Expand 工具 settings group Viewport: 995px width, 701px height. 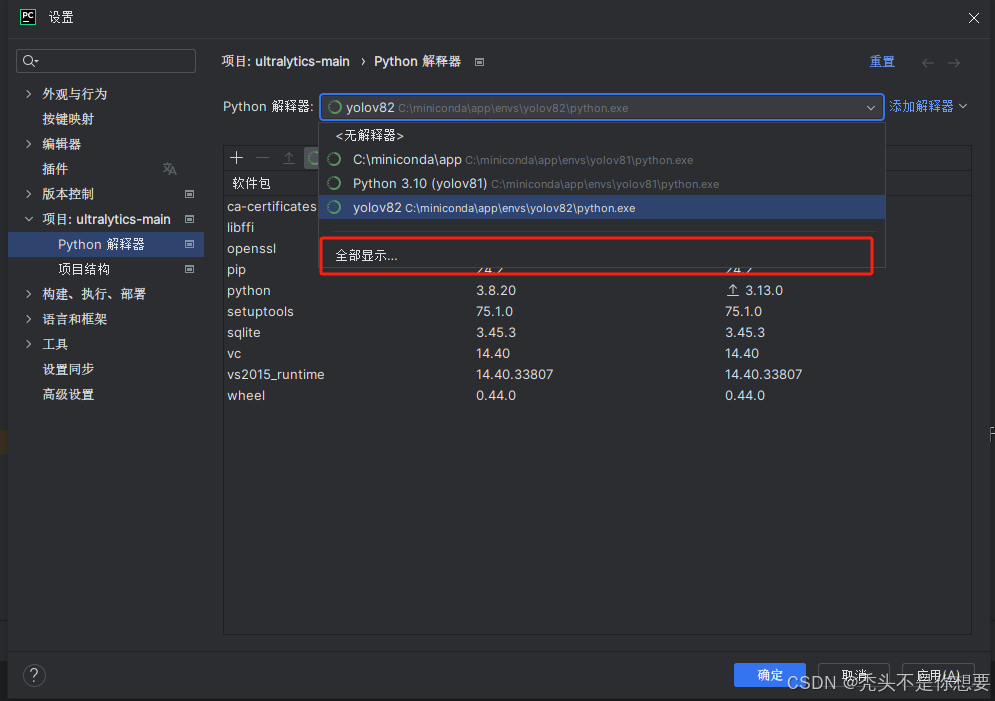point(29,344)
